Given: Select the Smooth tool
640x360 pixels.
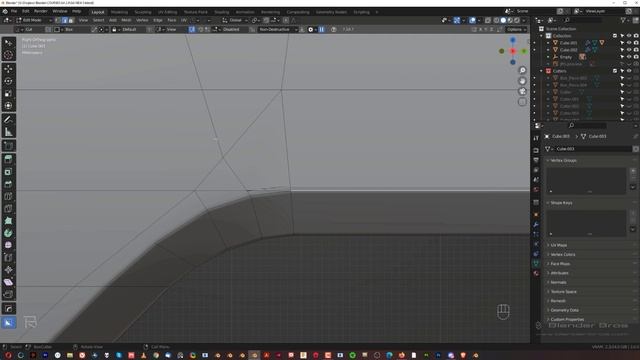Looking at the screenshot, I should pos(8,245).
